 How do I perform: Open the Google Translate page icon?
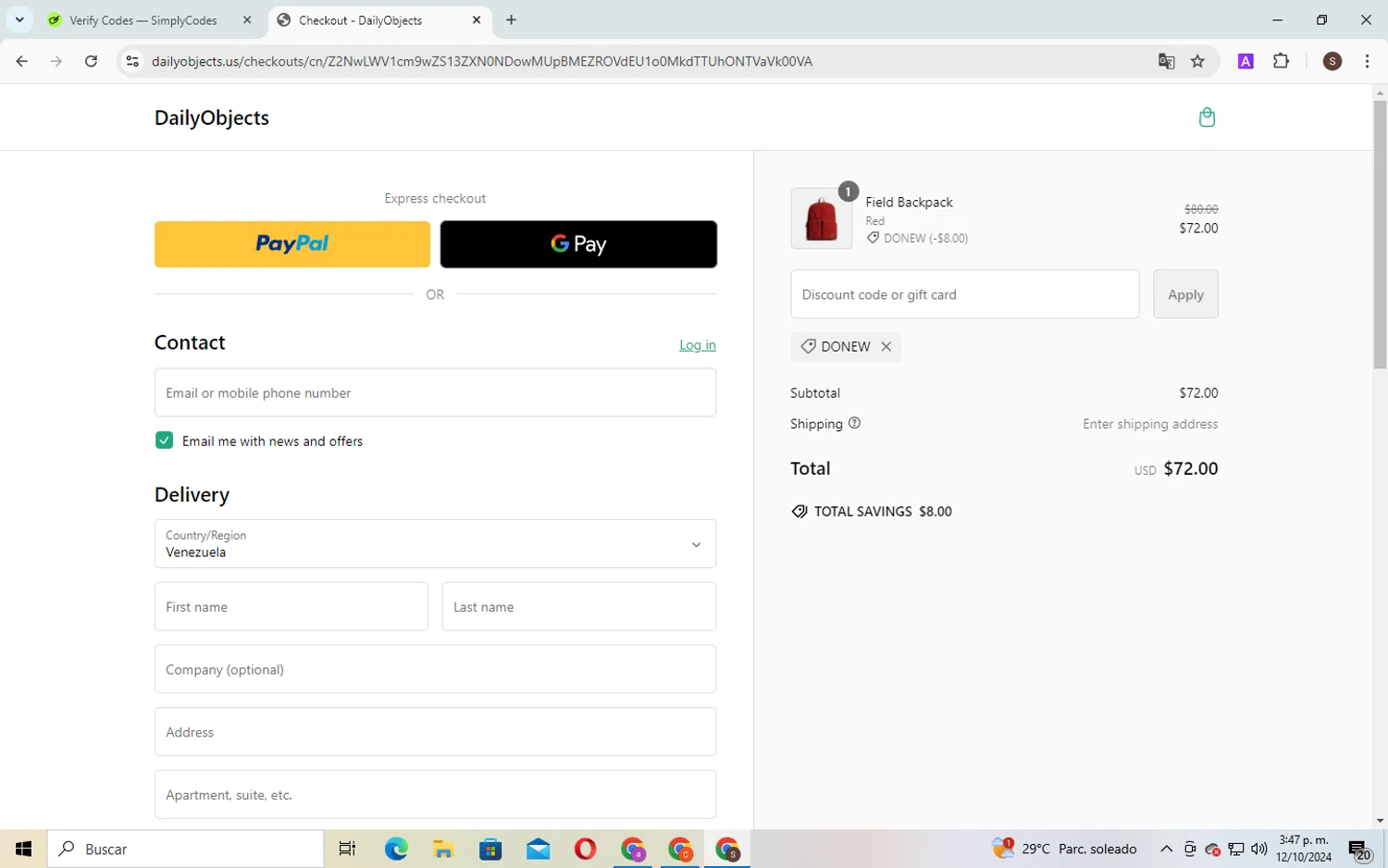click(1167, 61)
